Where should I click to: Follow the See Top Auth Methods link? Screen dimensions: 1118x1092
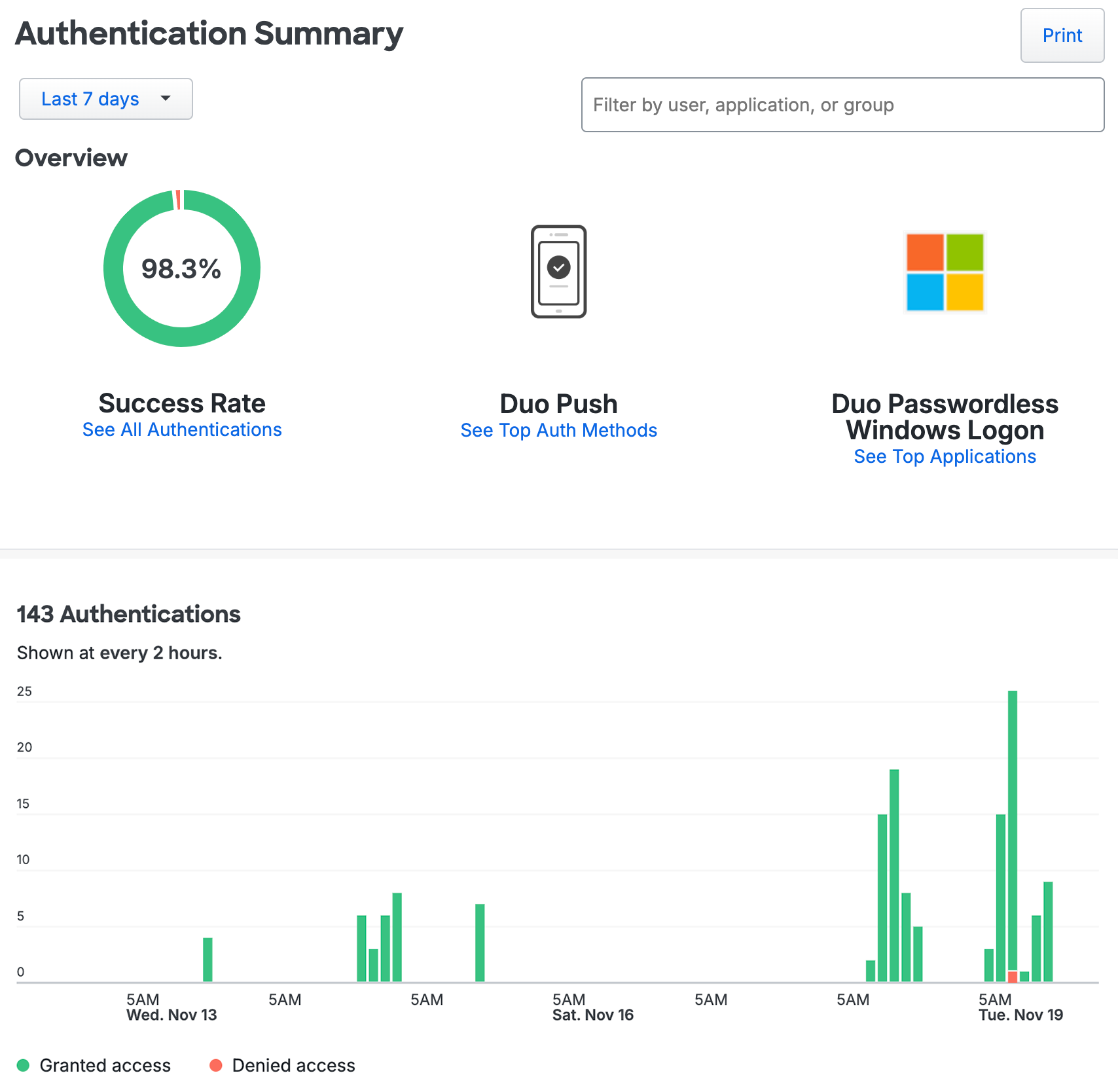pyautogui.click(x=558, y=430)
